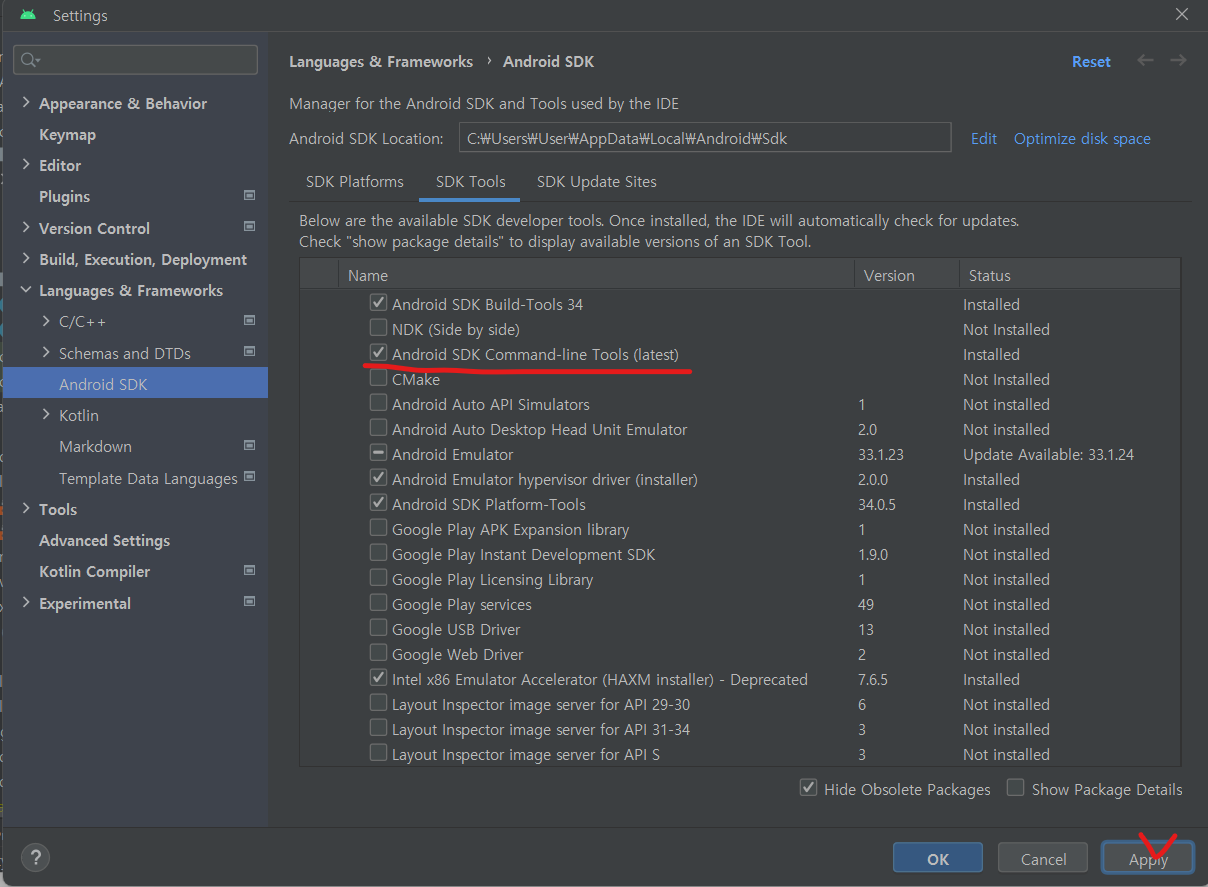Uncheck Intel x86 Emulator Accelerator (HAXM installer)
Screen dimensions: 1208x887
(378, 678)
